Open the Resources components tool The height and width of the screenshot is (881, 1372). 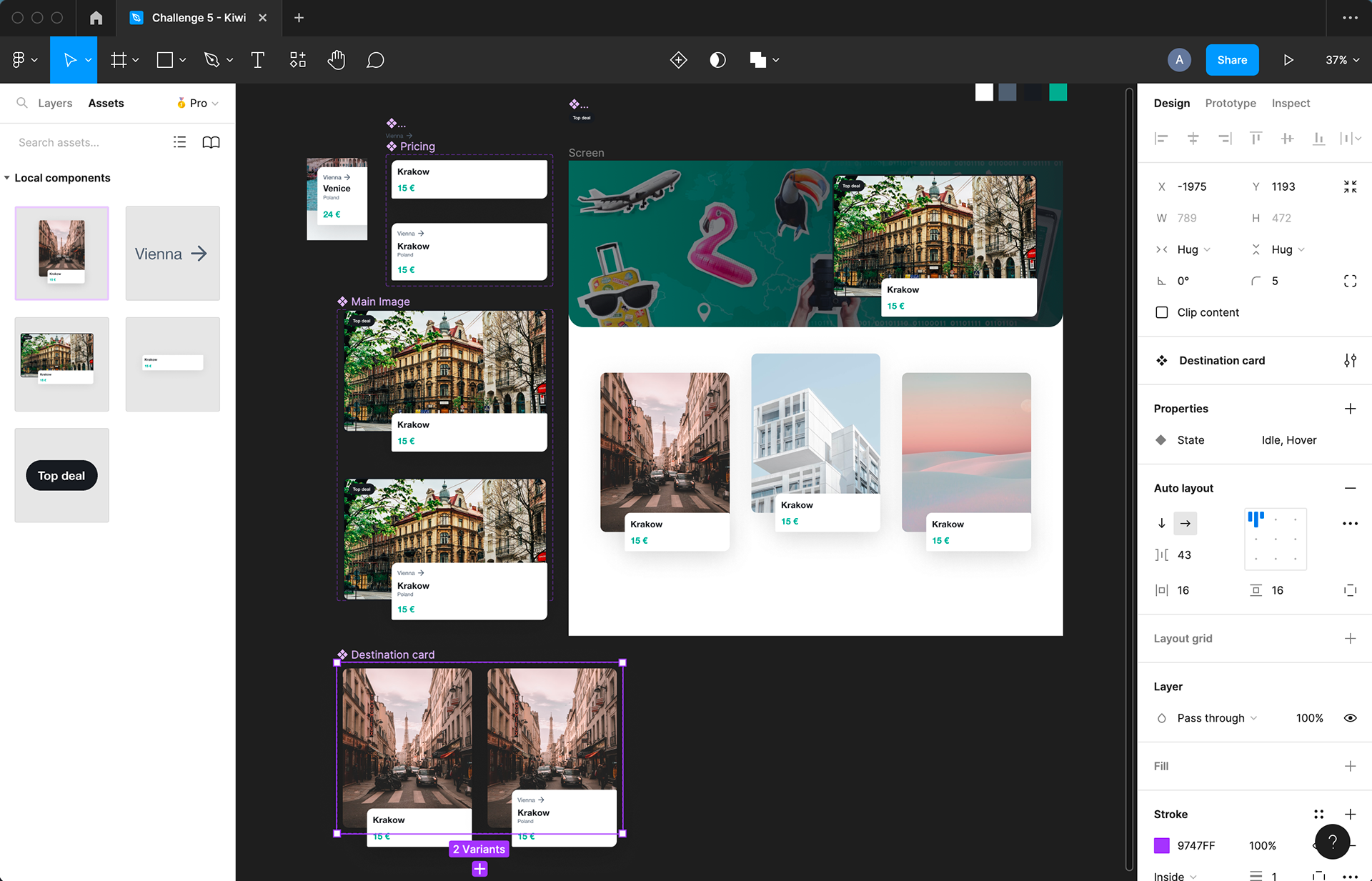tap(298, 60)
